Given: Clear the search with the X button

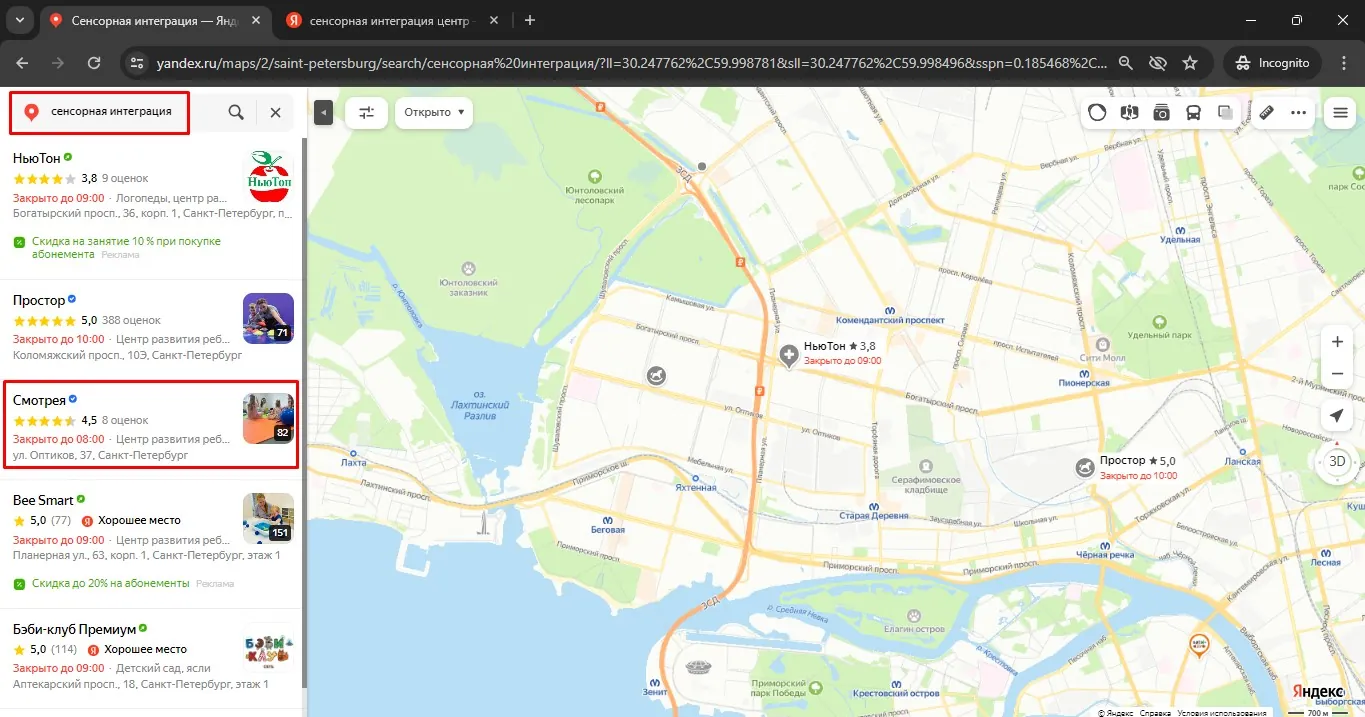Looking at the screenshot, I should 275,113.
